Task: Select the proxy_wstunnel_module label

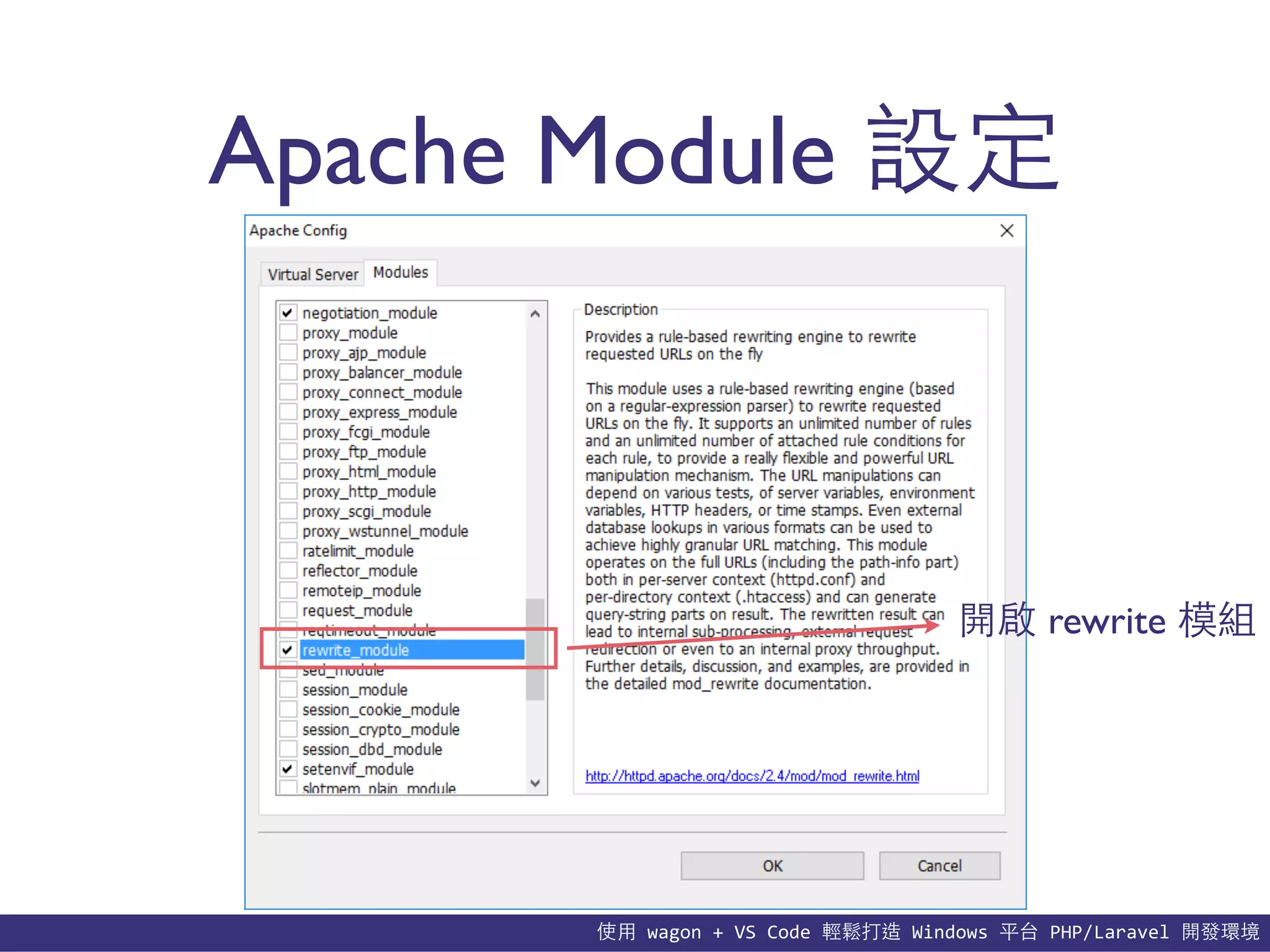Action: (385, 531)
